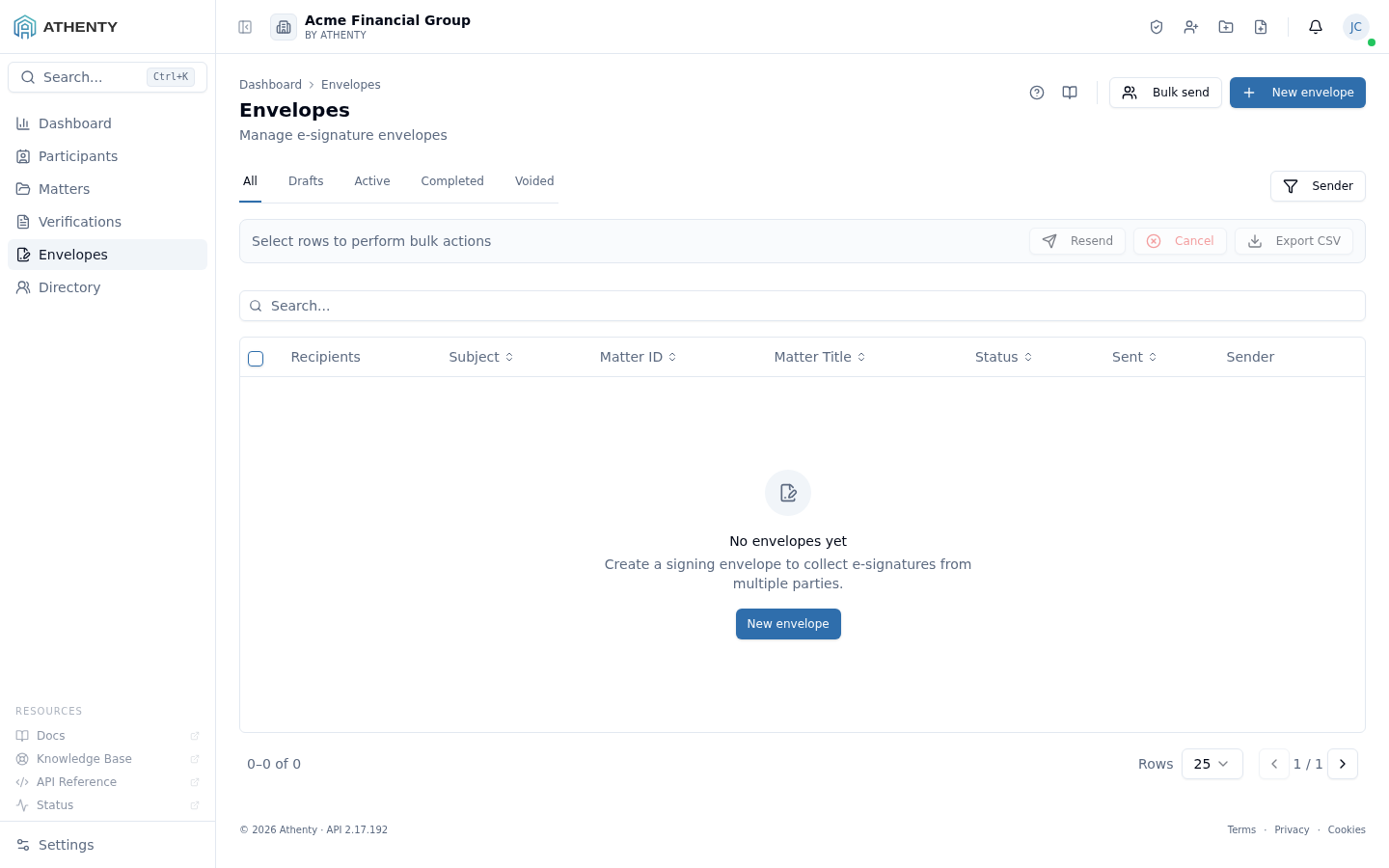Click the new document icon in the header
1389x868 pixels.
(1261, 27)
